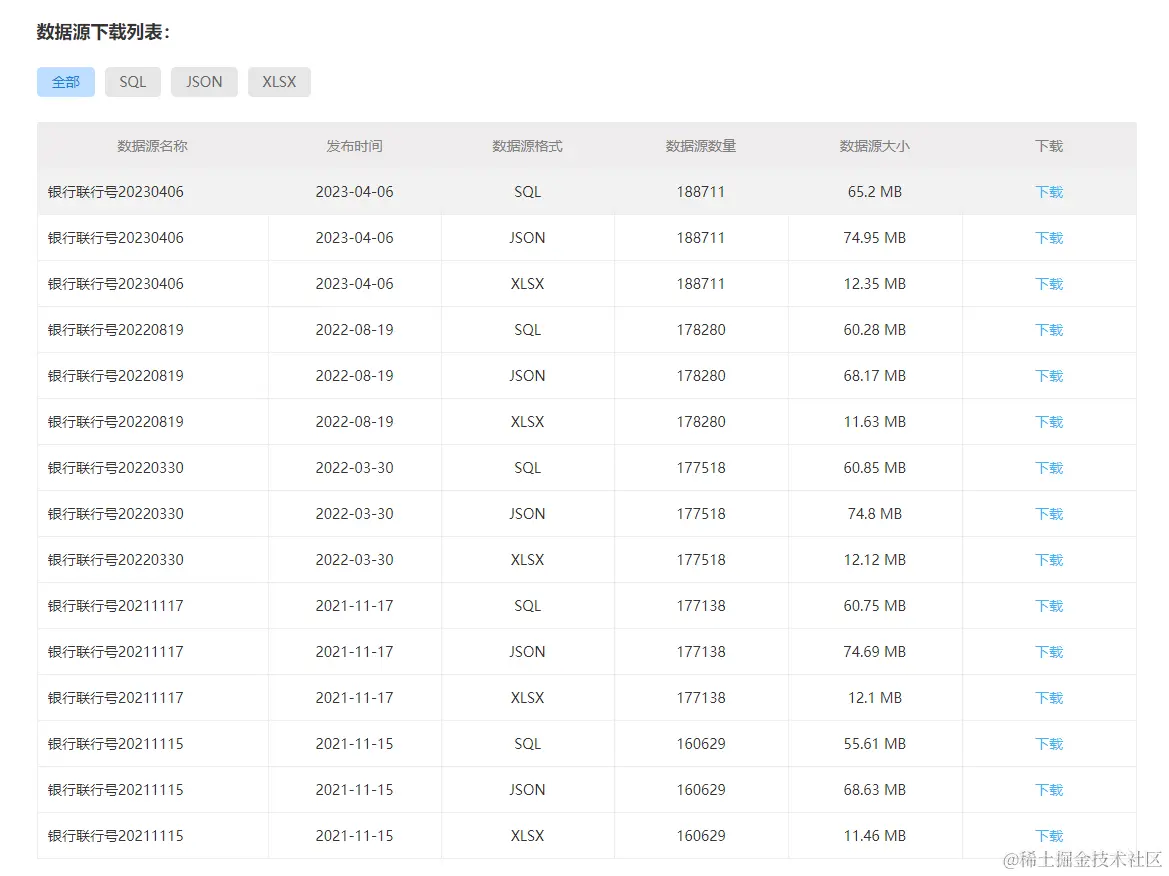Image resolution: width=1169 pixels, height=876 pixels.
Task: Click 银行联行号20230406 name in the 65.2 MB row
Action: pyautogui.click(x=116, y=192)
